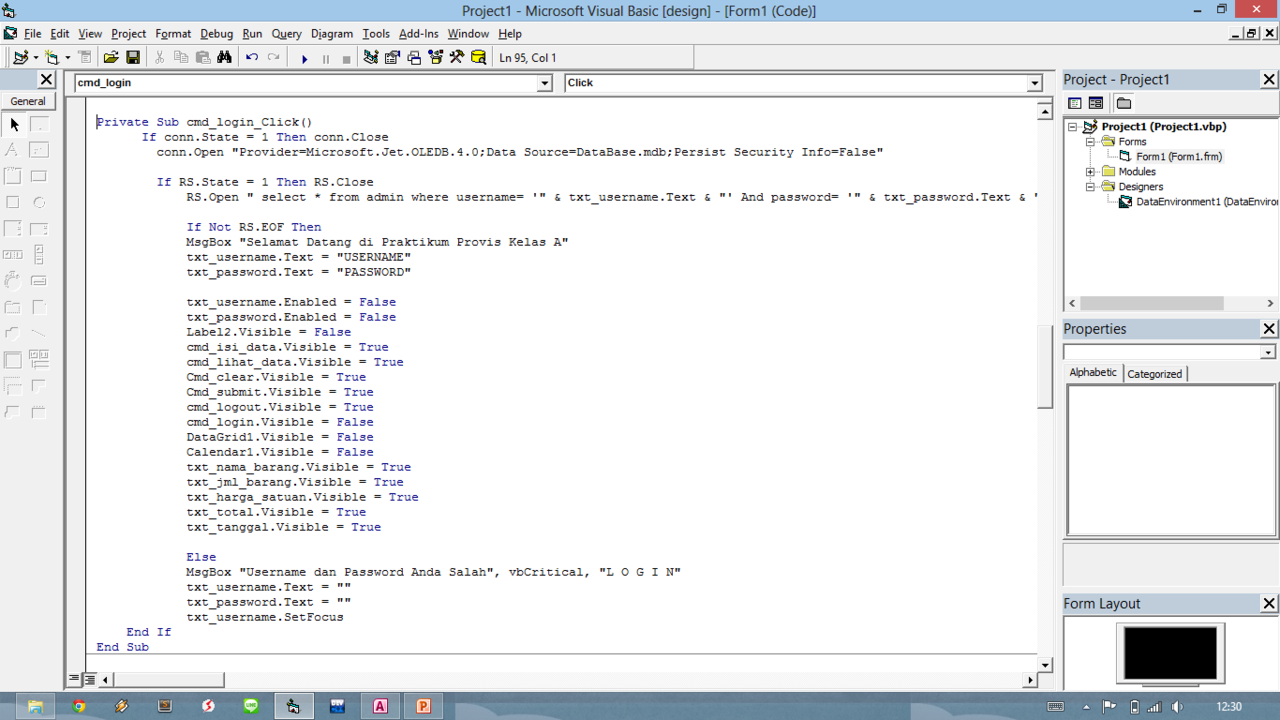
Task: Switch to Full Module View button
Action: click(x=89, y=679)
